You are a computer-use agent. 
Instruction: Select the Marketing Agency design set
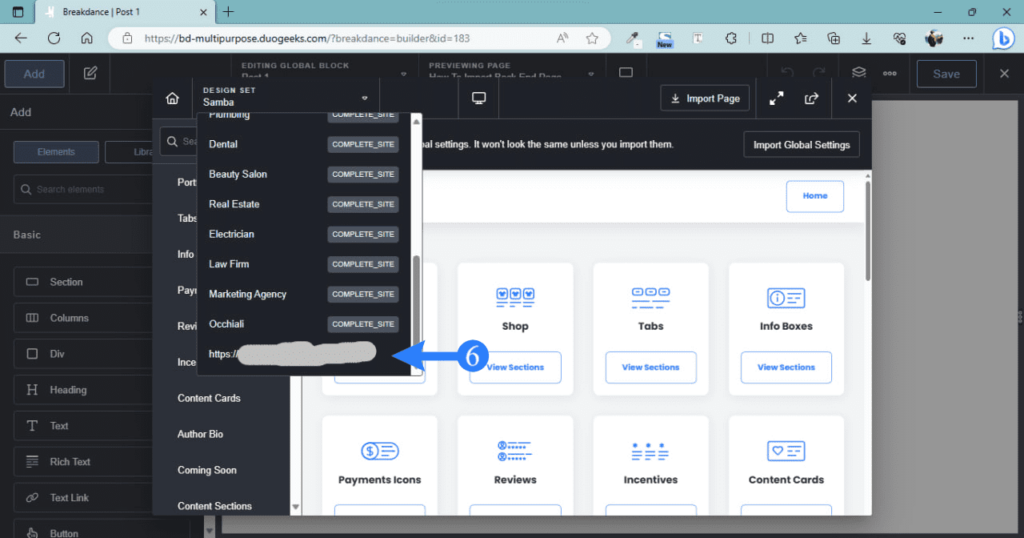tap(304, 294)
